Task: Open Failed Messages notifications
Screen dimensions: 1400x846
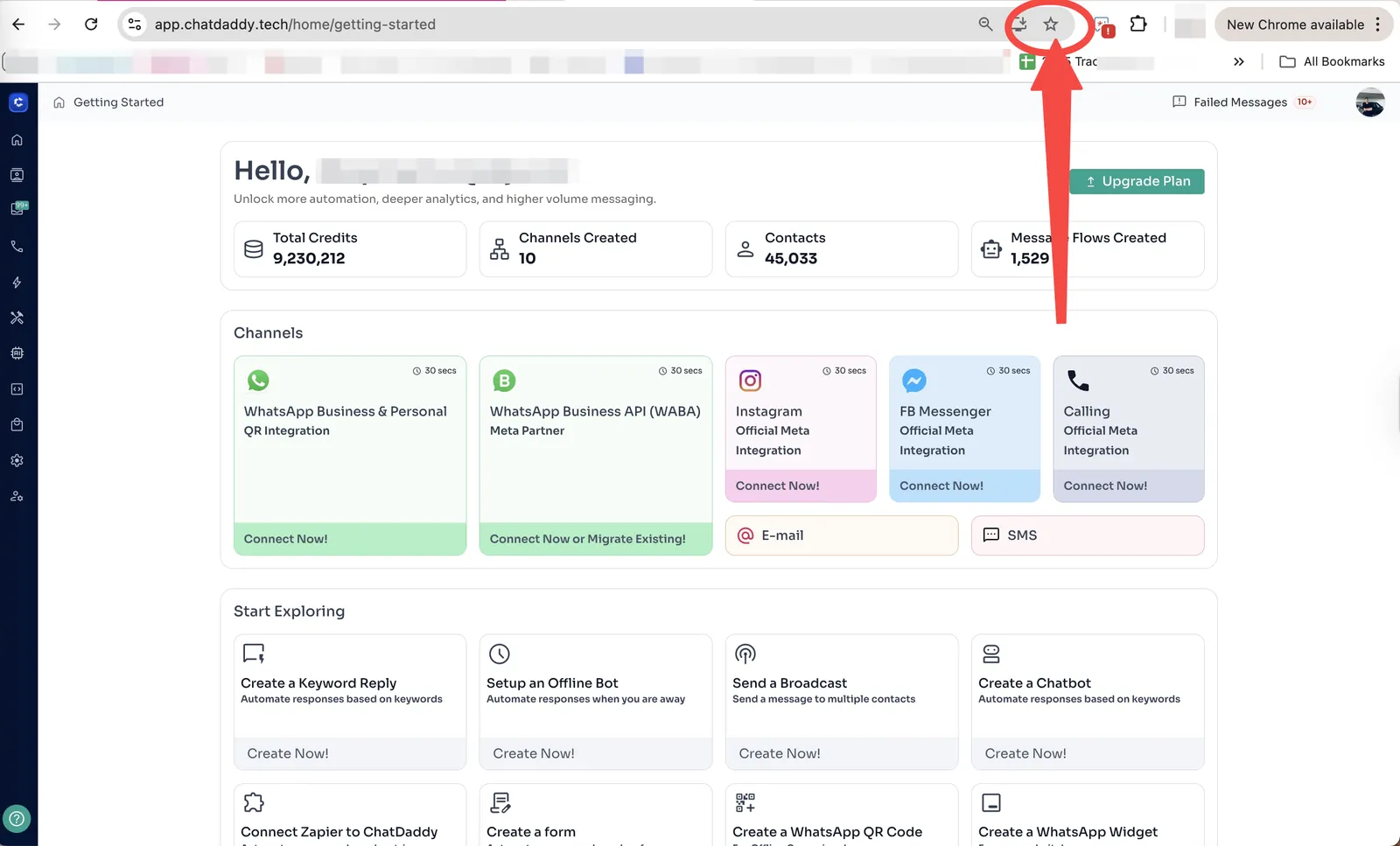Action: [x=1241, y=102]
